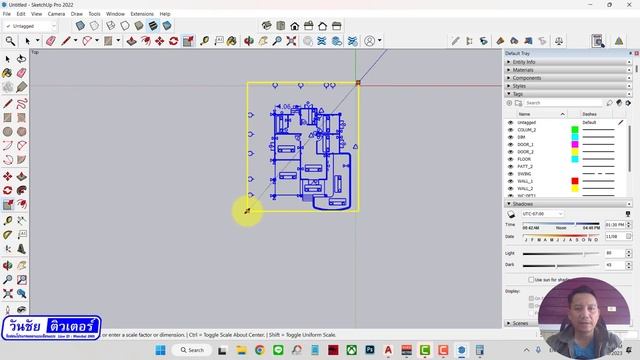Expand the Materials panel

point(568,70)
